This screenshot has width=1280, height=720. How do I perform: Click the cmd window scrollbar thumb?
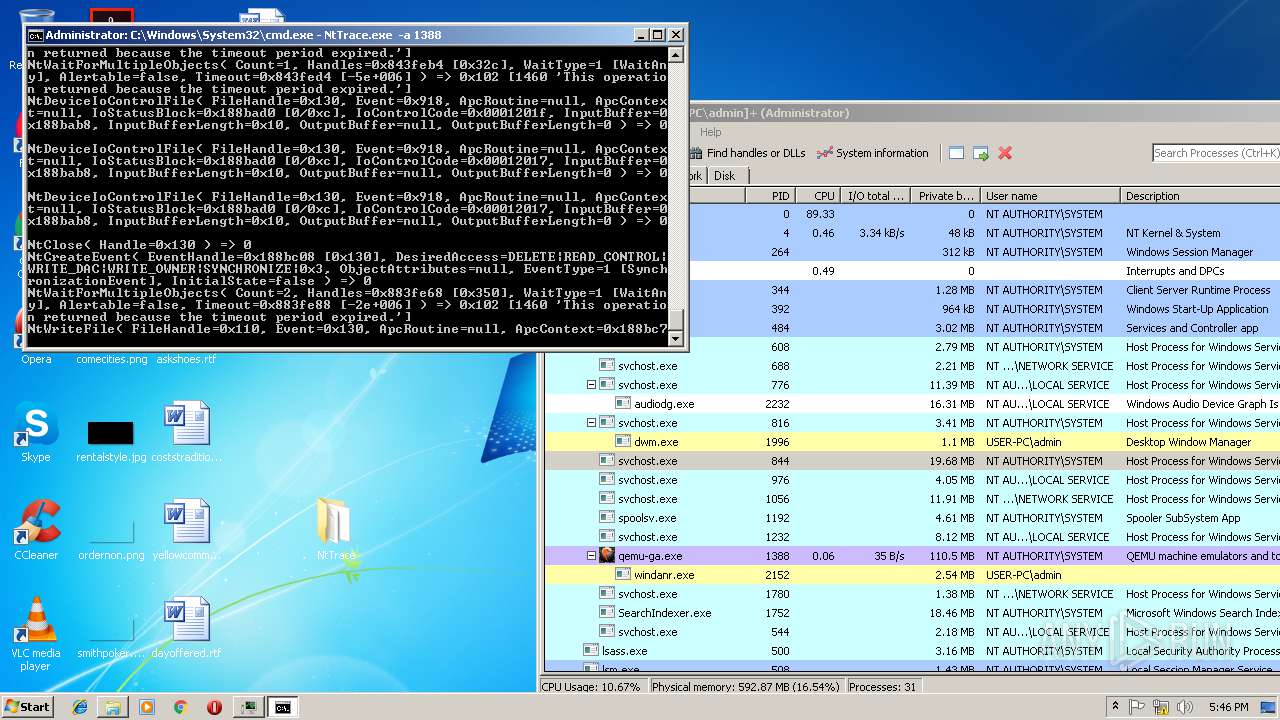tap(676, 320)
